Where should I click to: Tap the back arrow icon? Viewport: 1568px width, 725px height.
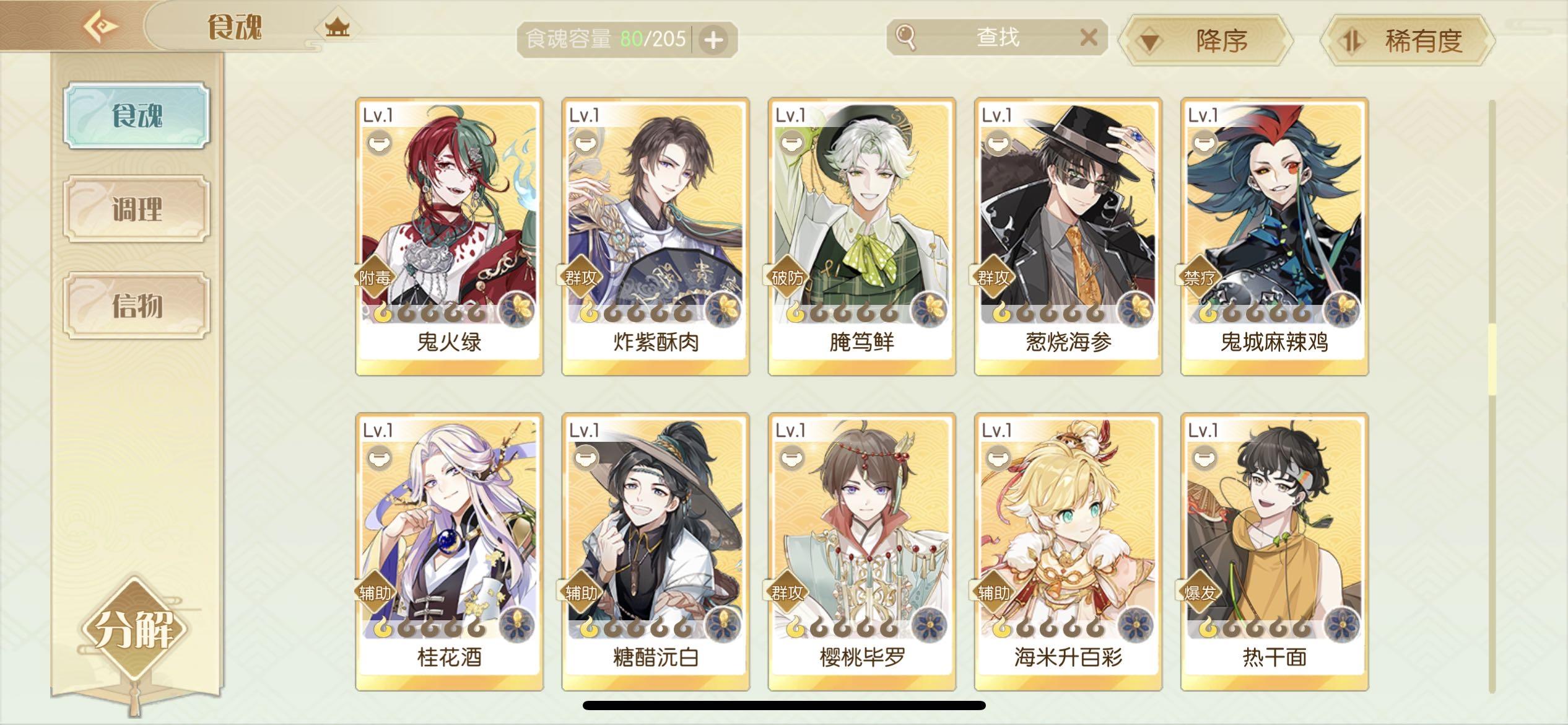tap(100, 26)
